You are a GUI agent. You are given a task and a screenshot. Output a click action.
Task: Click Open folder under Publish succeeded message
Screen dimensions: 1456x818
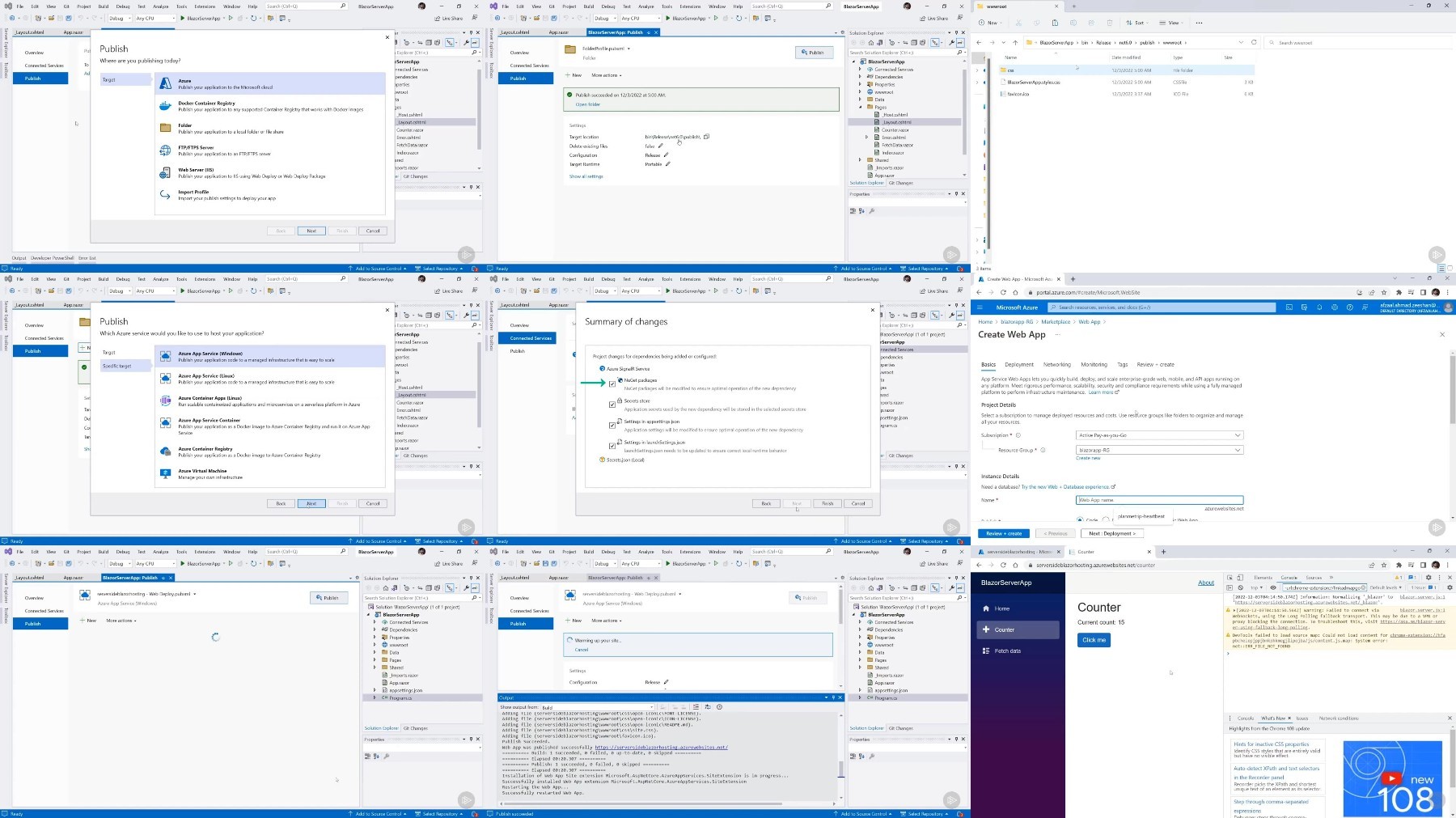[587, 104]
